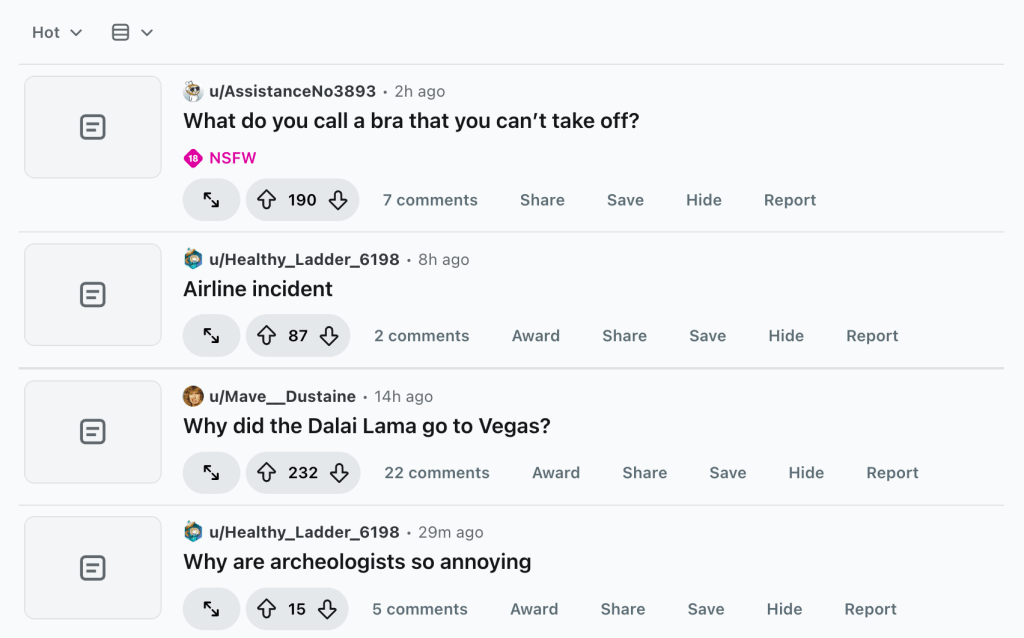Open the Hot sort dropdown
The width and height of the screenshot is (1024, 638).
[x=57, y=33]
